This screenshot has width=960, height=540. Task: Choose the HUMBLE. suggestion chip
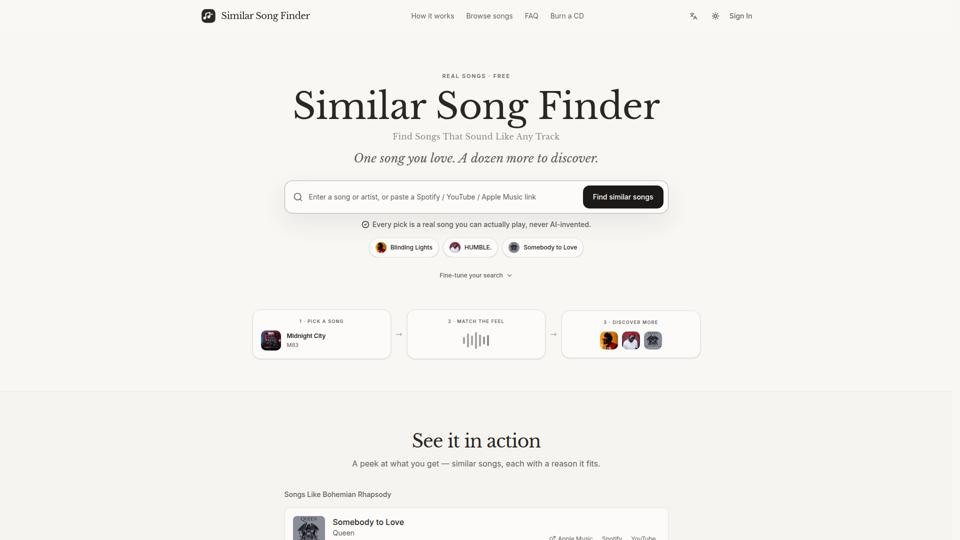click(x=470, y=247)
